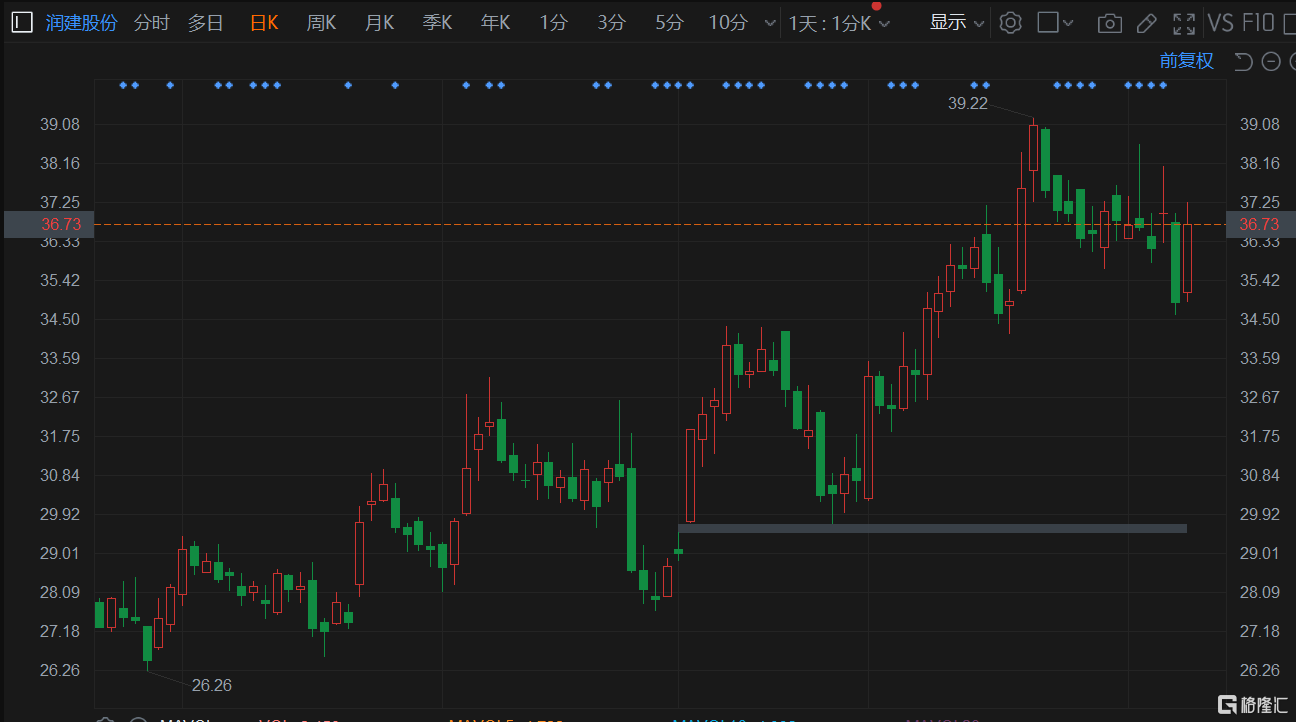Select the 季K quarterly chart tab

tap(437, 23)
